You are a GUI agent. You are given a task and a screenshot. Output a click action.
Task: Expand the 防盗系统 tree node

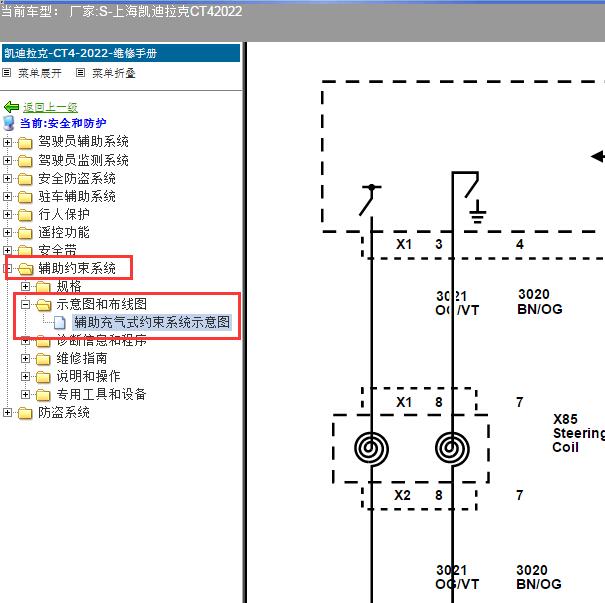pos(7,413)
